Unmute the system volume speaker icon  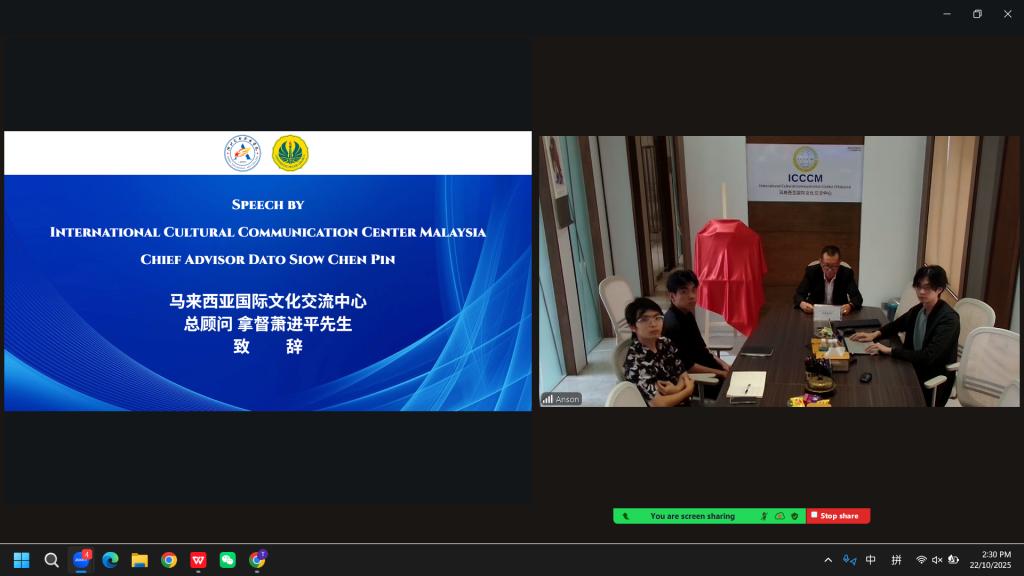click(937, 560)
